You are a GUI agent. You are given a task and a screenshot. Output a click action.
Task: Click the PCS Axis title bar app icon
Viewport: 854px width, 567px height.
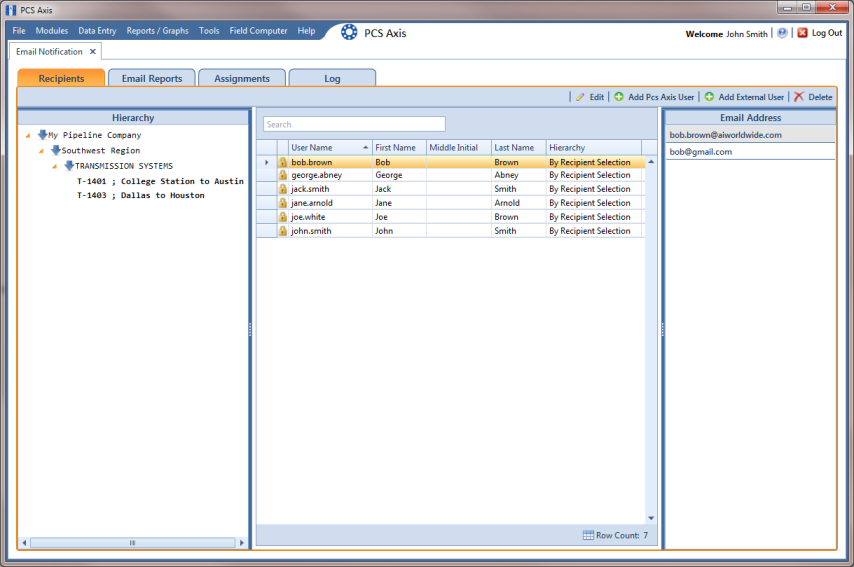click(x=10, y=10)
